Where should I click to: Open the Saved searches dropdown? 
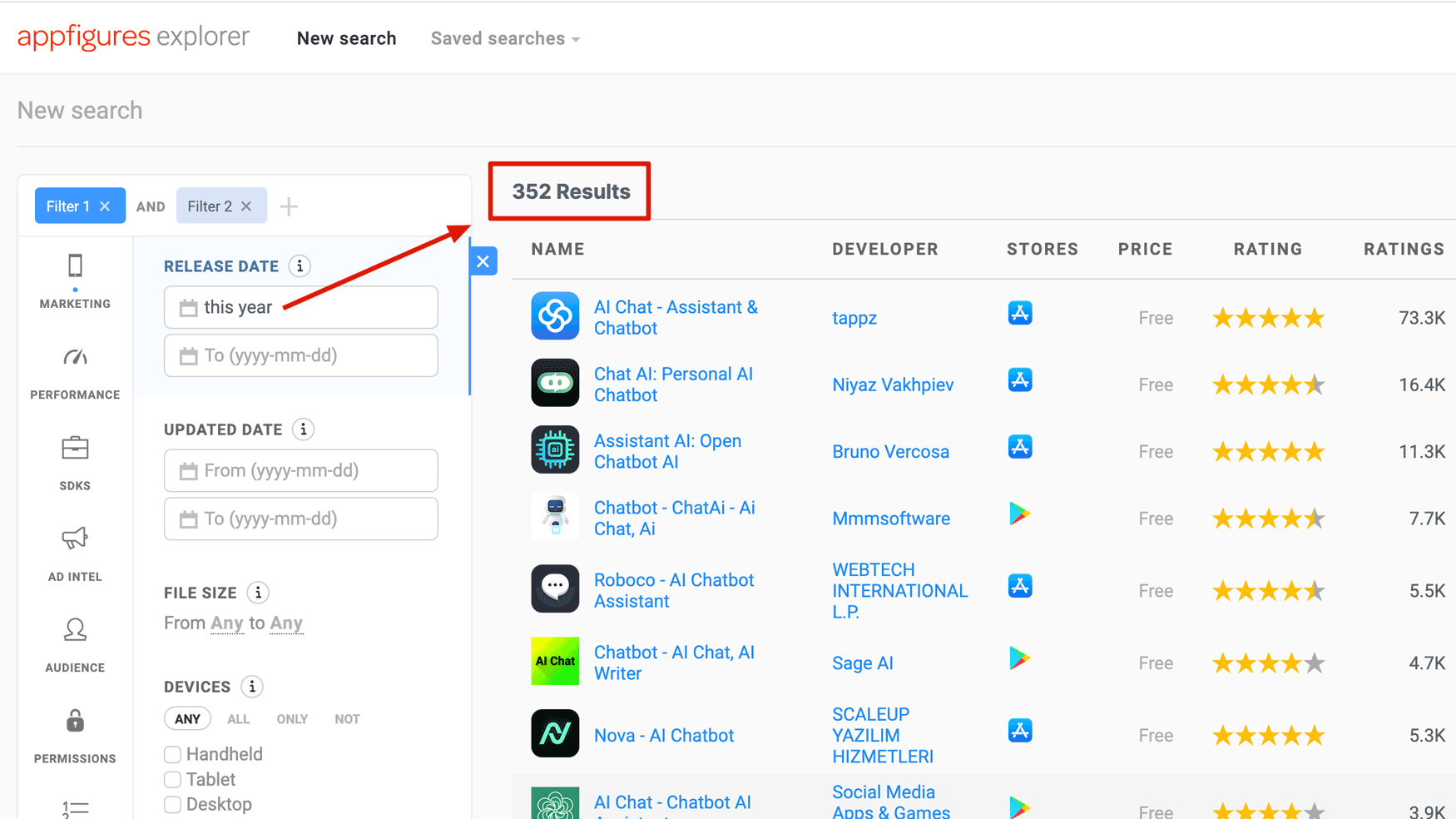coord(505,38)
